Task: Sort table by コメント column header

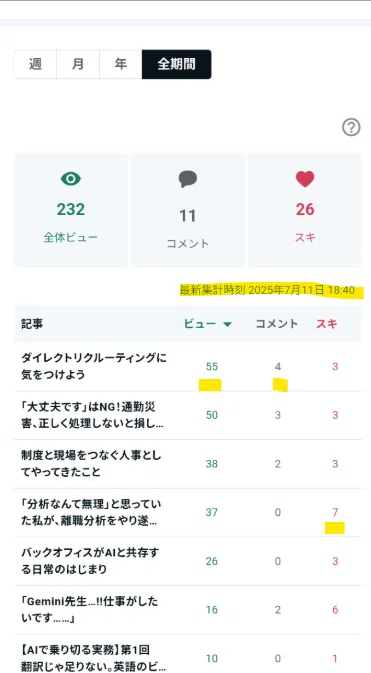Action: coord(277,324)
